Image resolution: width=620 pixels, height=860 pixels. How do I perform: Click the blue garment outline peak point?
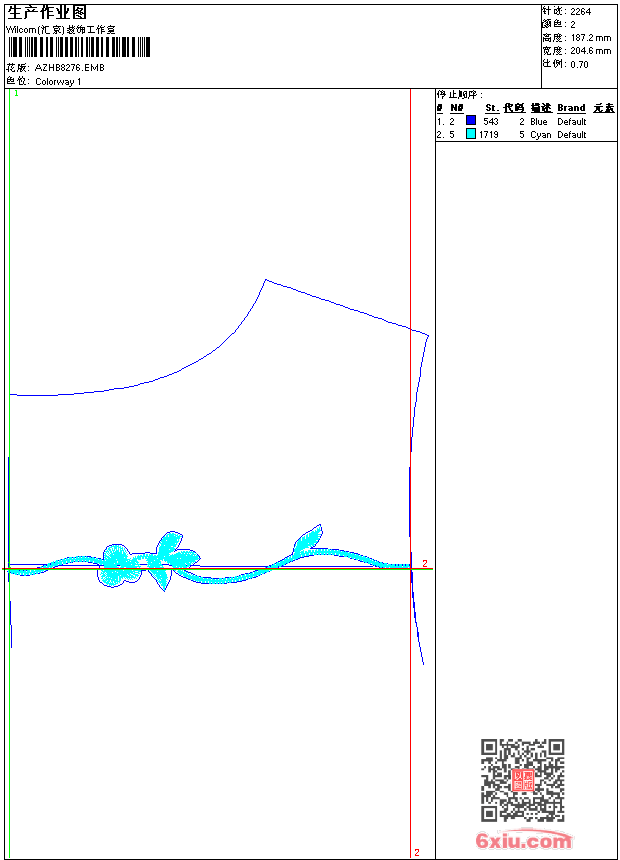click(266, 280)
